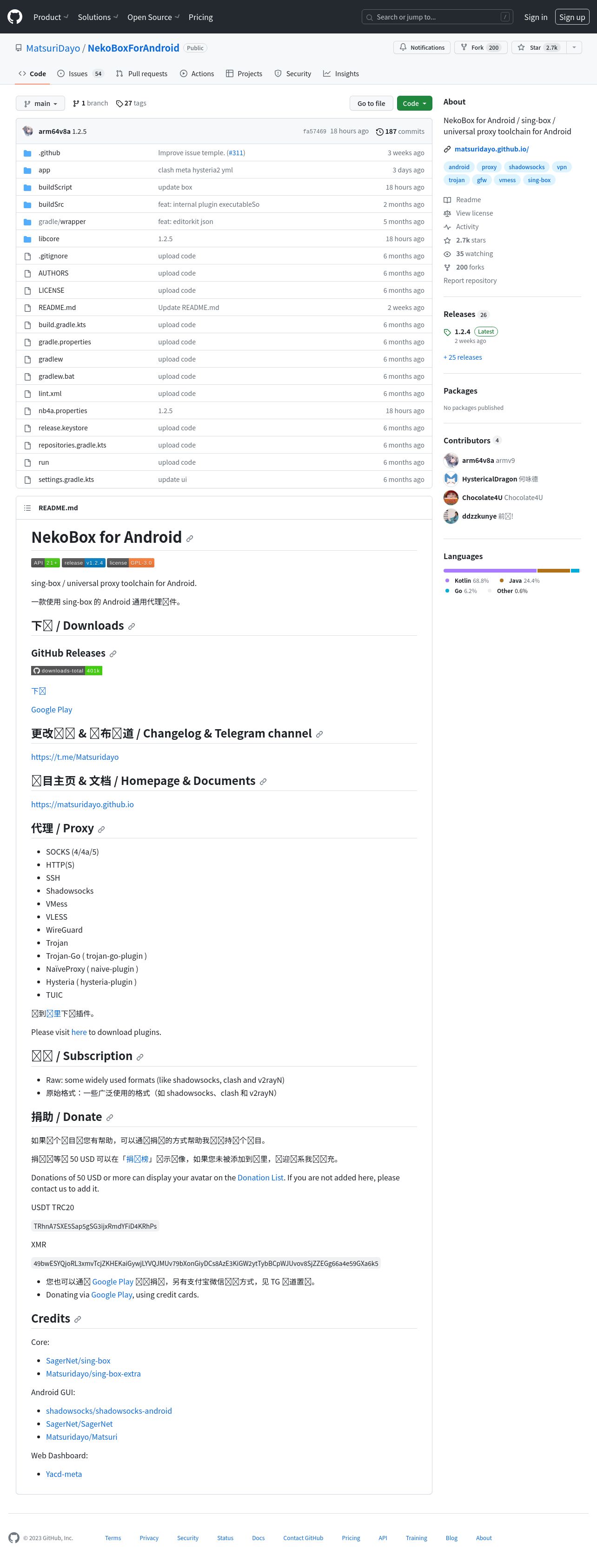Image resolution: width=597 pixels, height=1568 pixels.
Task: Open the arm64v8a contributor avatar
Action: [451, 460]
